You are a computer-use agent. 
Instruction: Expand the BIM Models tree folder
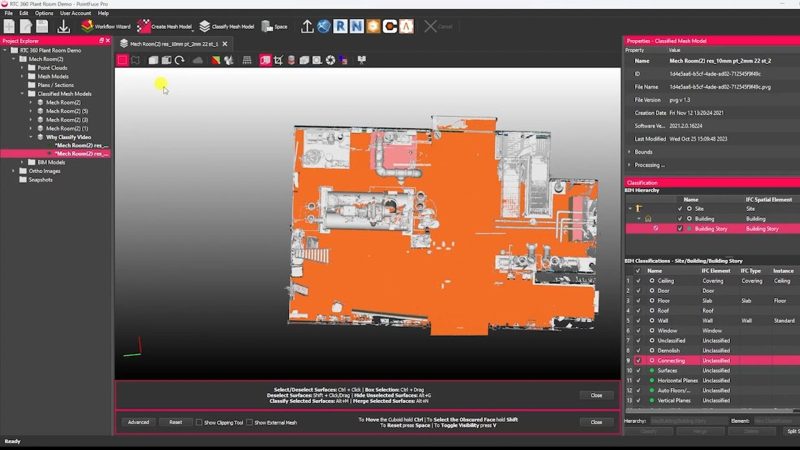click(x=24, y=162)
